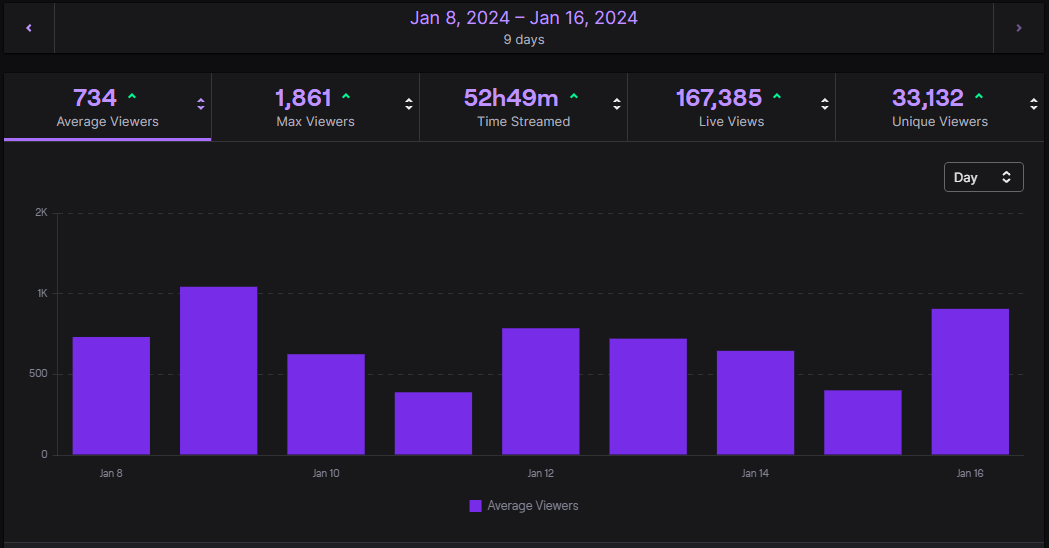Open the Day granularity dropdown
Screen dimensions: 1049x548
point(983,177)
